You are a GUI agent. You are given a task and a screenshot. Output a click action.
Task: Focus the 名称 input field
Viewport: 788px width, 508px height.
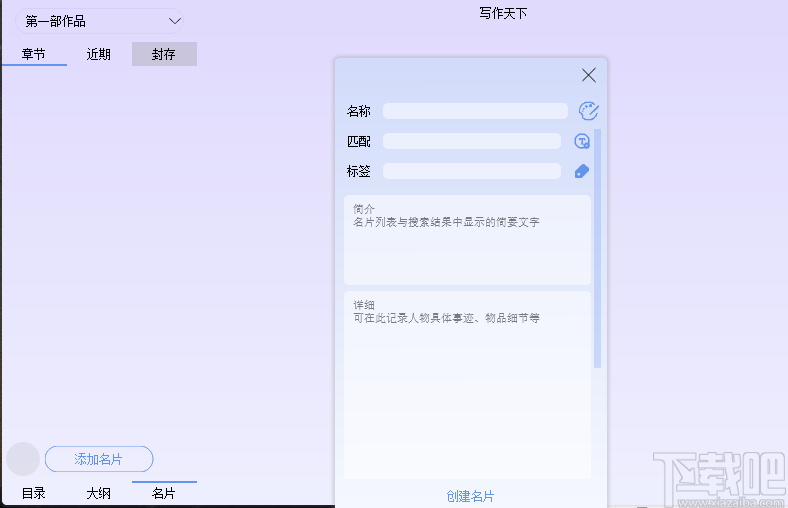coord(475,111)
